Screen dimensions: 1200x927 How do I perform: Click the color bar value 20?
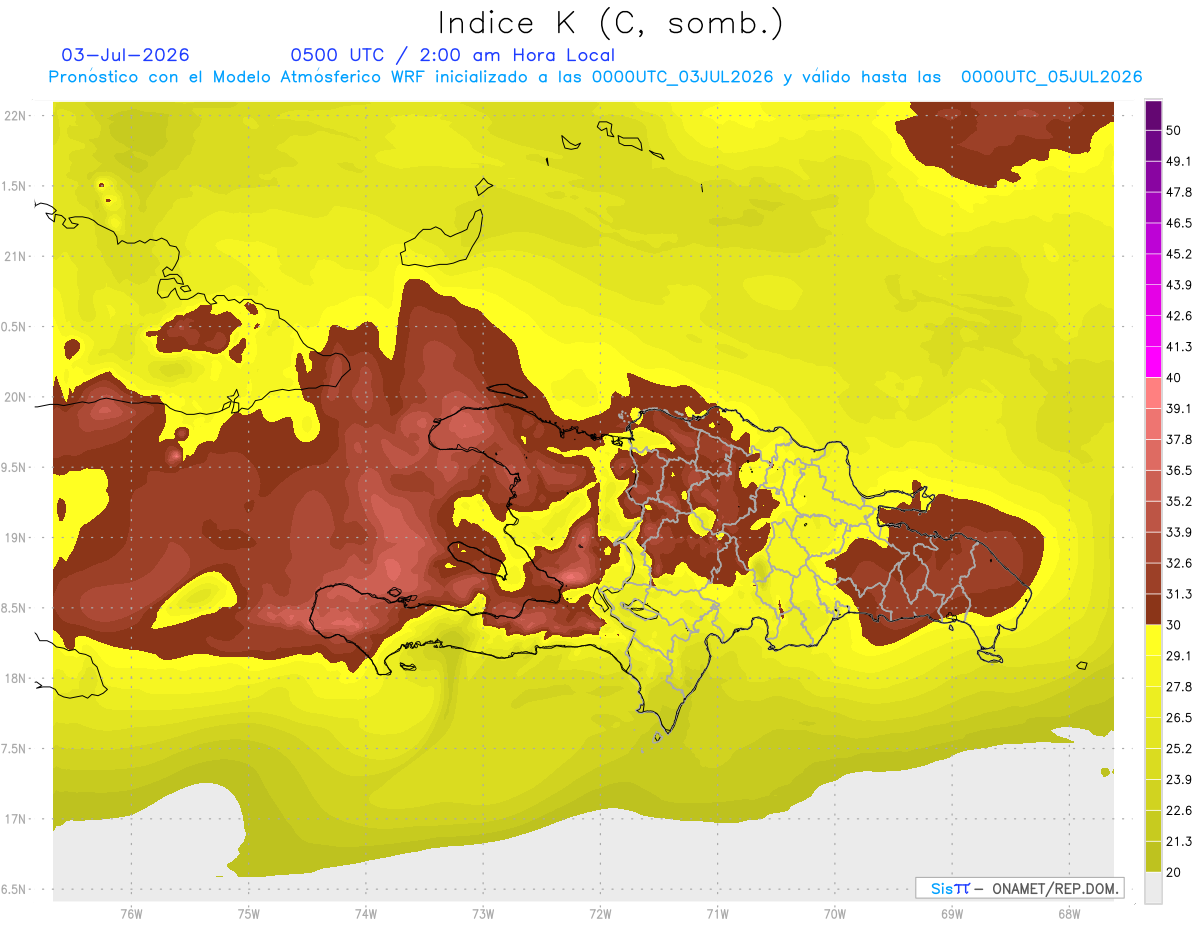[x=1174, y=872]
